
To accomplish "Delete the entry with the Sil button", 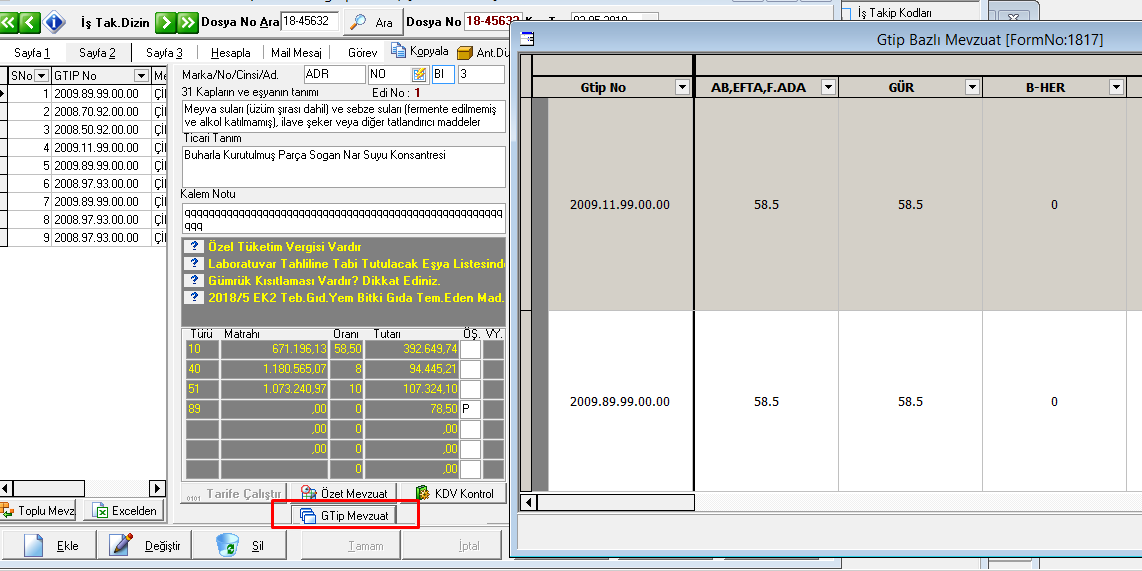I will 240,545.
